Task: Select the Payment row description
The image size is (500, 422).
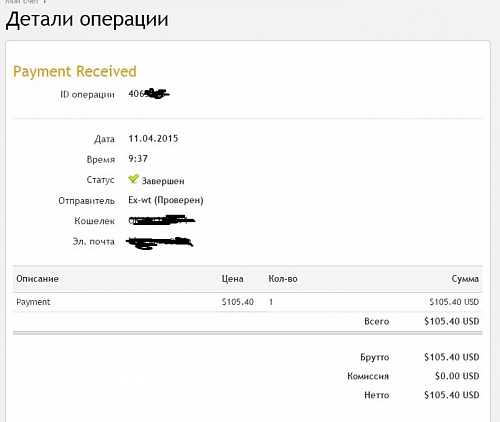Action: (x=33, y=302)
